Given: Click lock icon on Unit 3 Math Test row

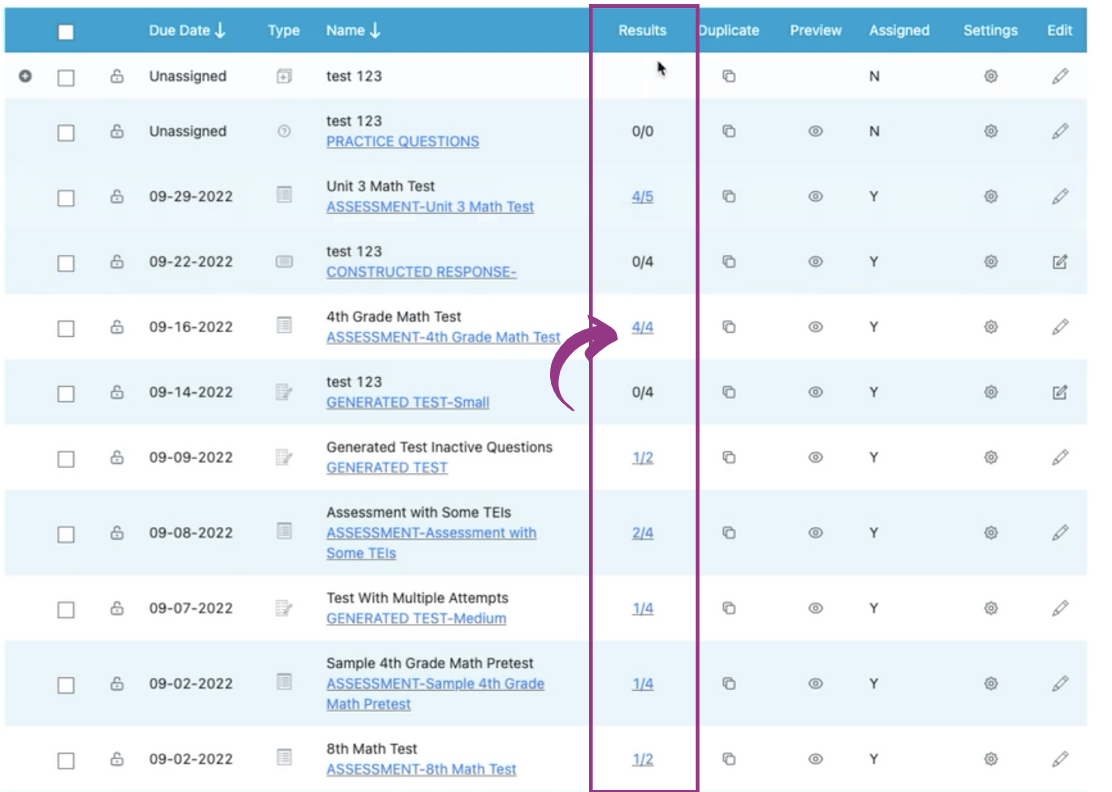Looking at the screenshot, I should (x=117, y=197).
